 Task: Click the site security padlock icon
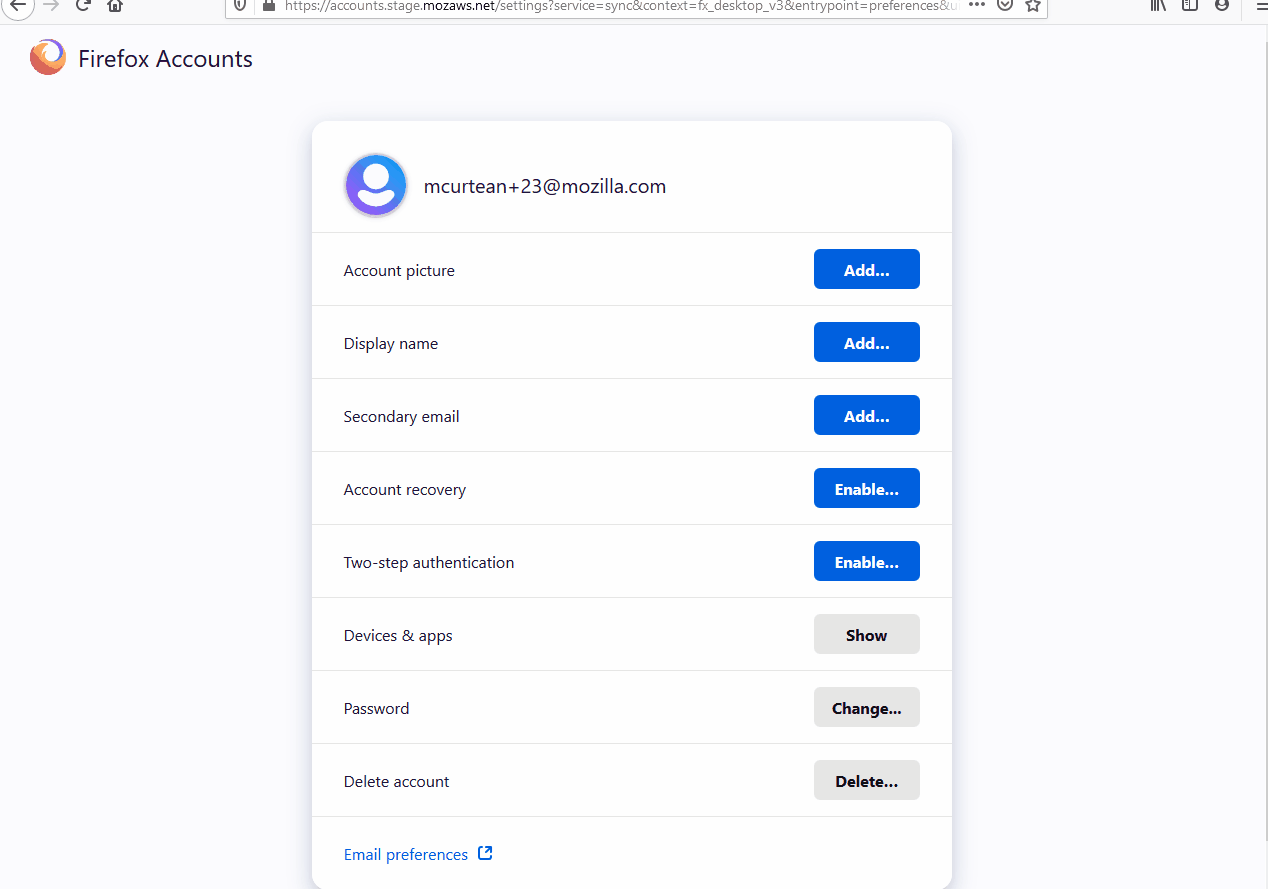[268, 5]
